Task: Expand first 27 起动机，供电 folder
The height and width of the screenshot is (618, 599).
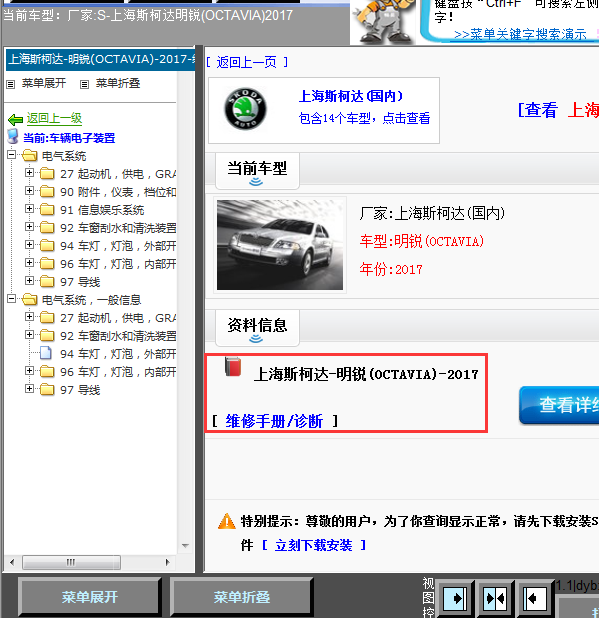Action: 29,172
